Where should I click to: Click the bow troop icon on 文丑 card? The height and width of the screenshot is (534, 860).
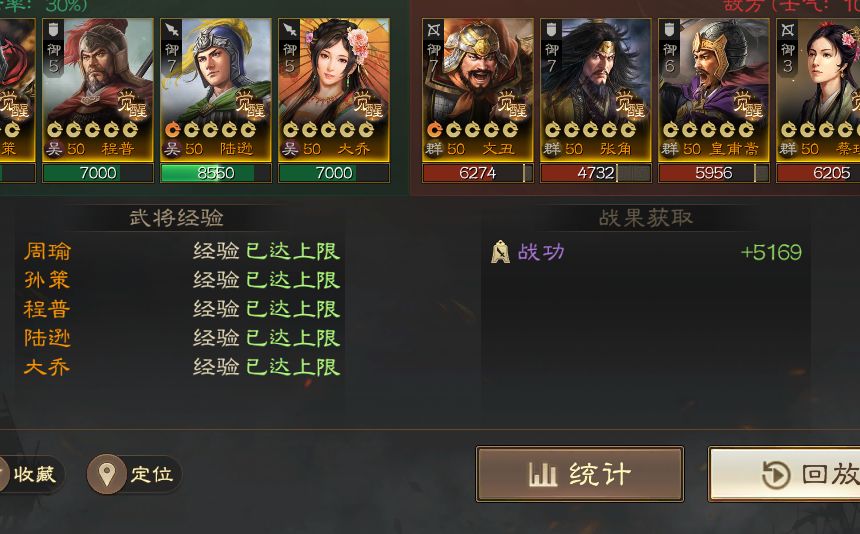(x=434, y=30)
